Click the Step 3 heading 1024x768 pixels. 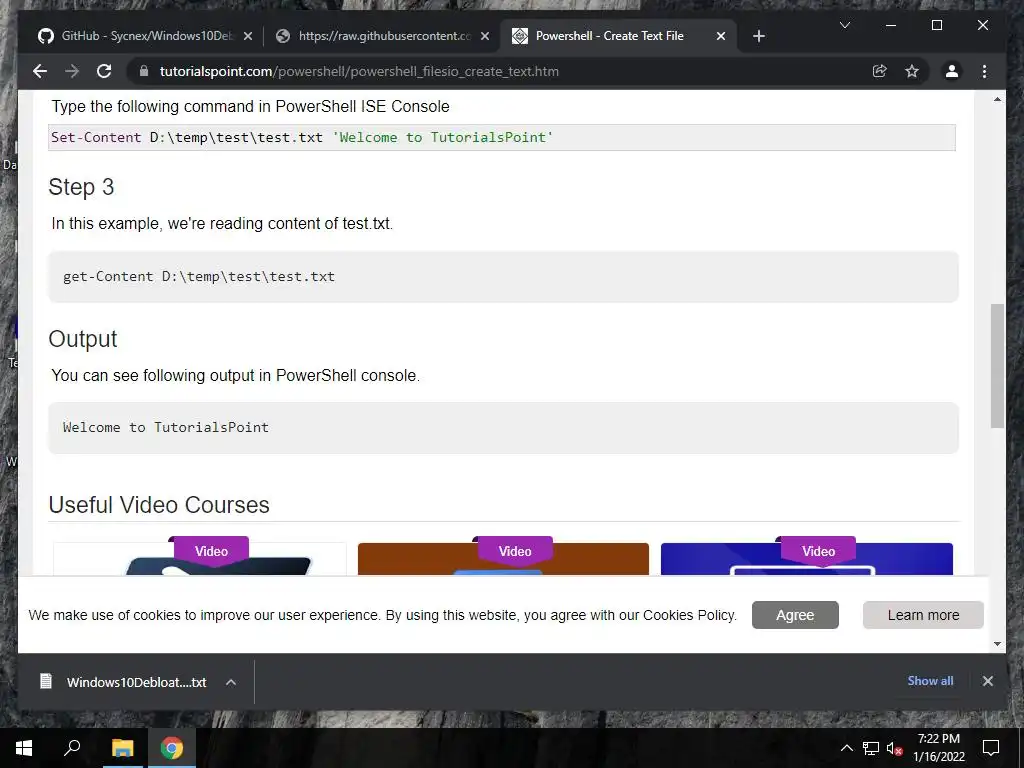click(x=81, y=187)
